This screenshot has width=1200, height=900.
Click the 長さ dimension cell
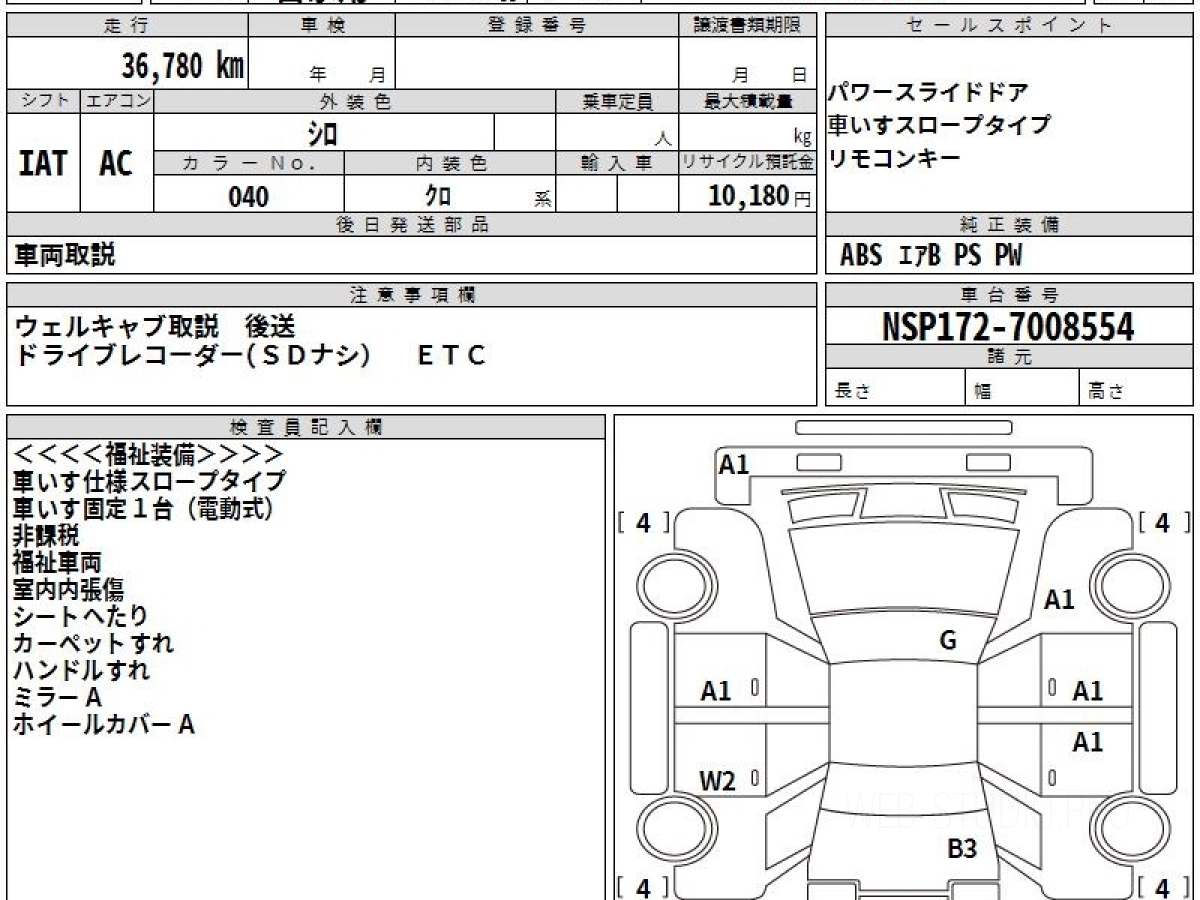[895, 388]
